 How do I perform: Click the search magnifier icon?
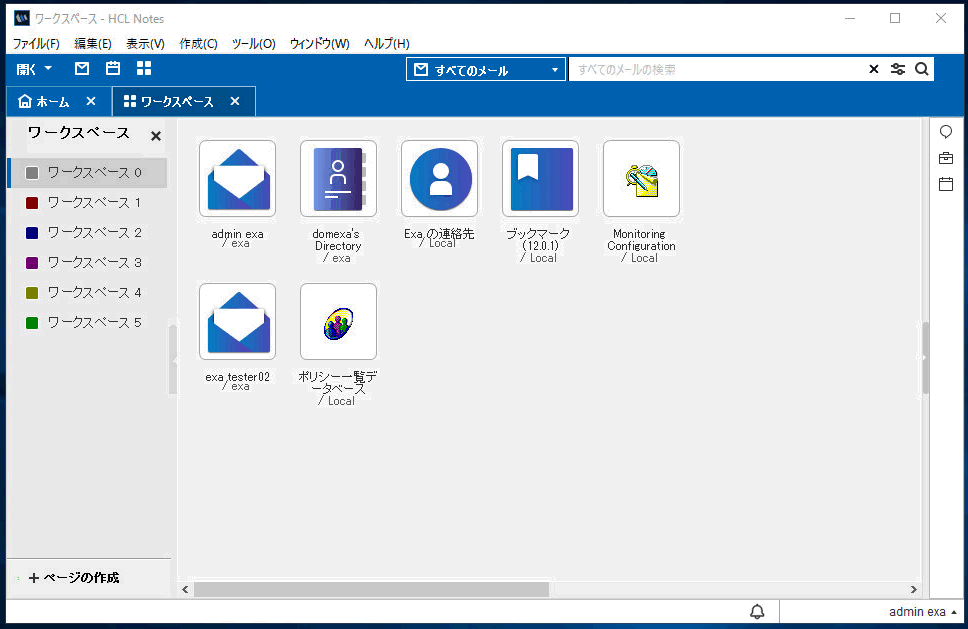click(x=922, y=69)
